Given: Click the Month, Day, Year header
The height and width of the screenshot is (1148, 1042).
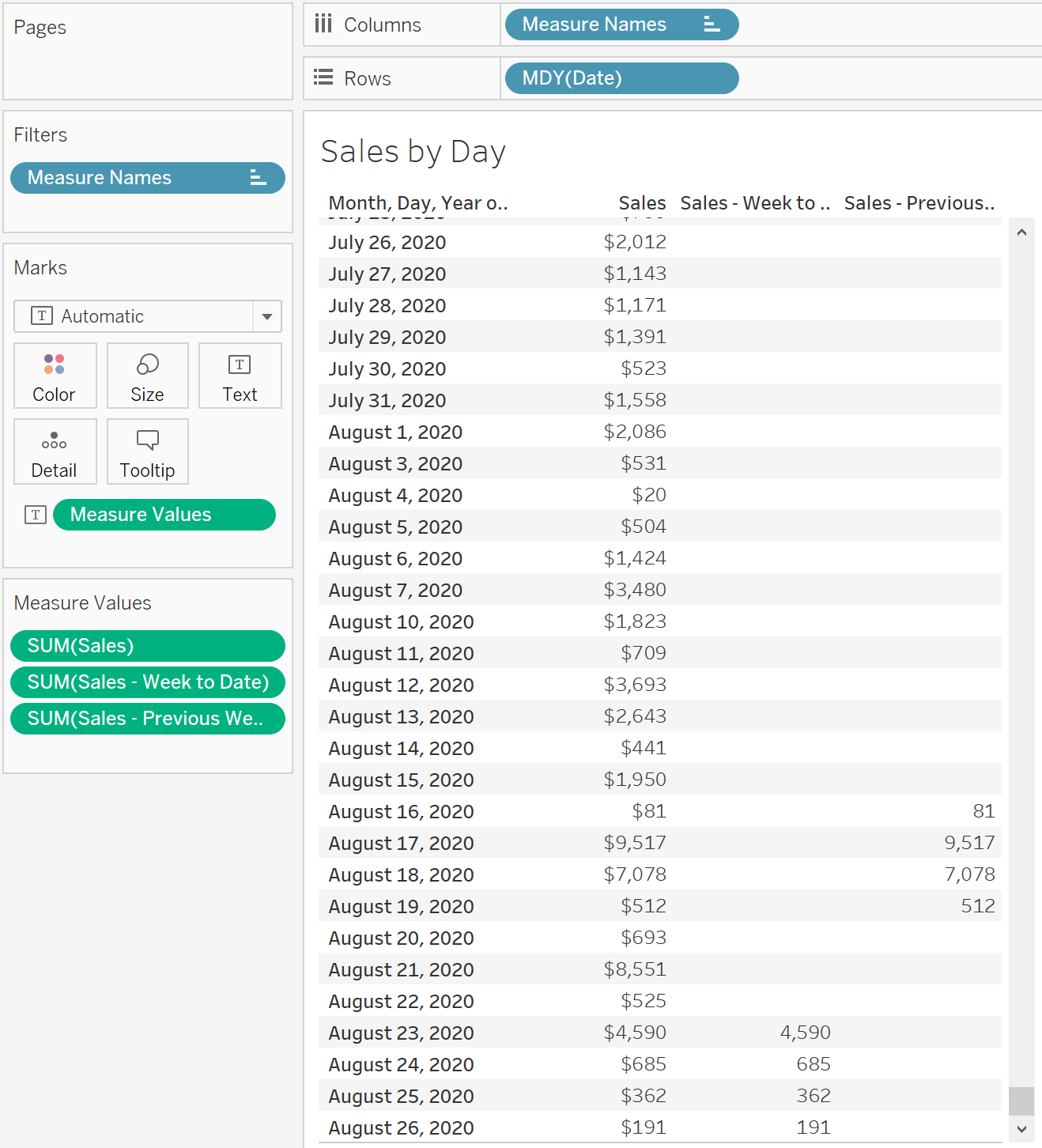Looking at the screenshot, I should click(x=418, y=203).
